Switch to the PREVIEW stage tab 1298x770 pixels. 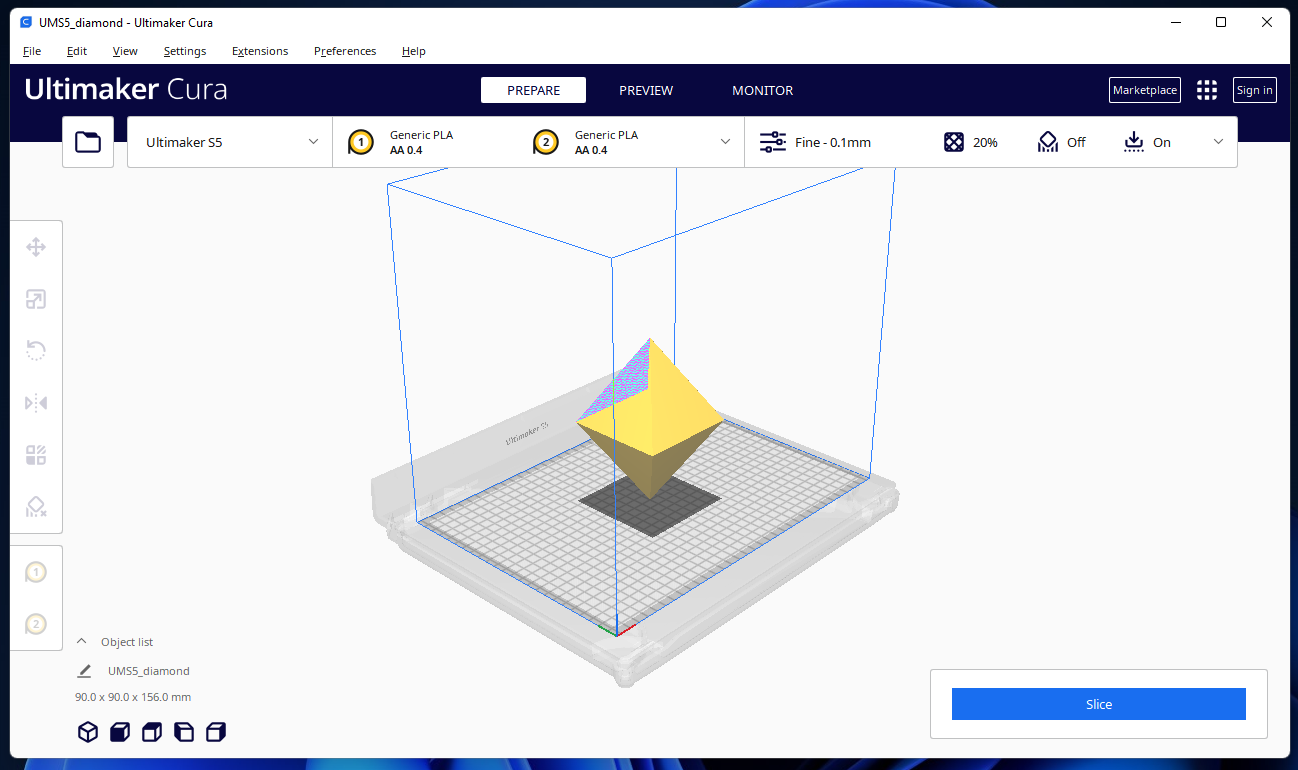646,90
